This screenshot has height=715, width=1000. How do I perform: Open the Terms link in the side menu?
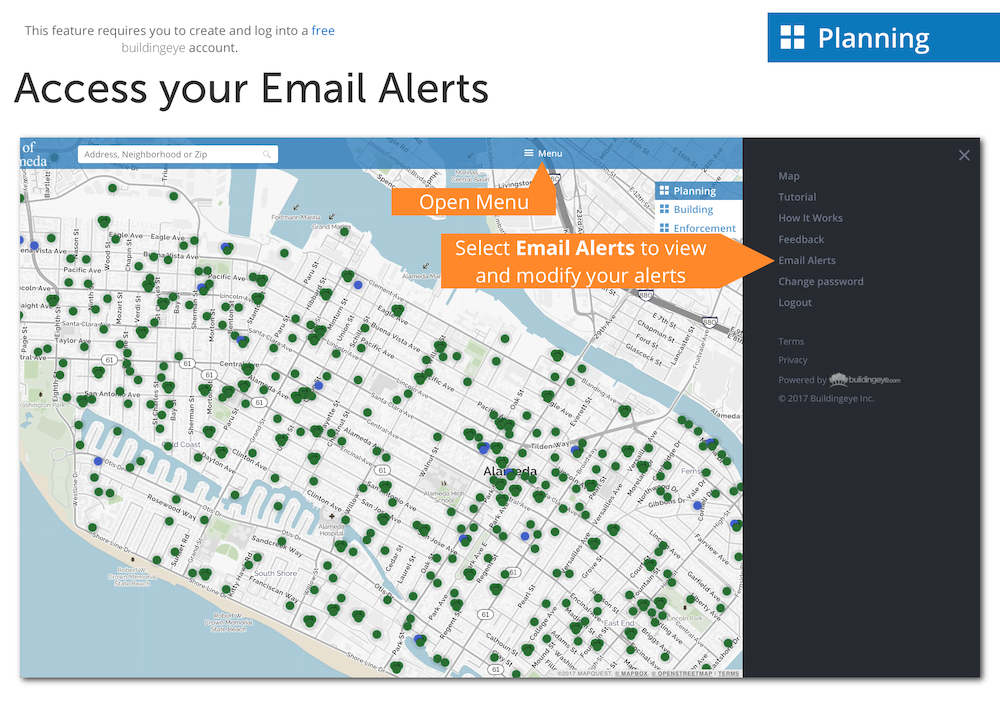791,341
